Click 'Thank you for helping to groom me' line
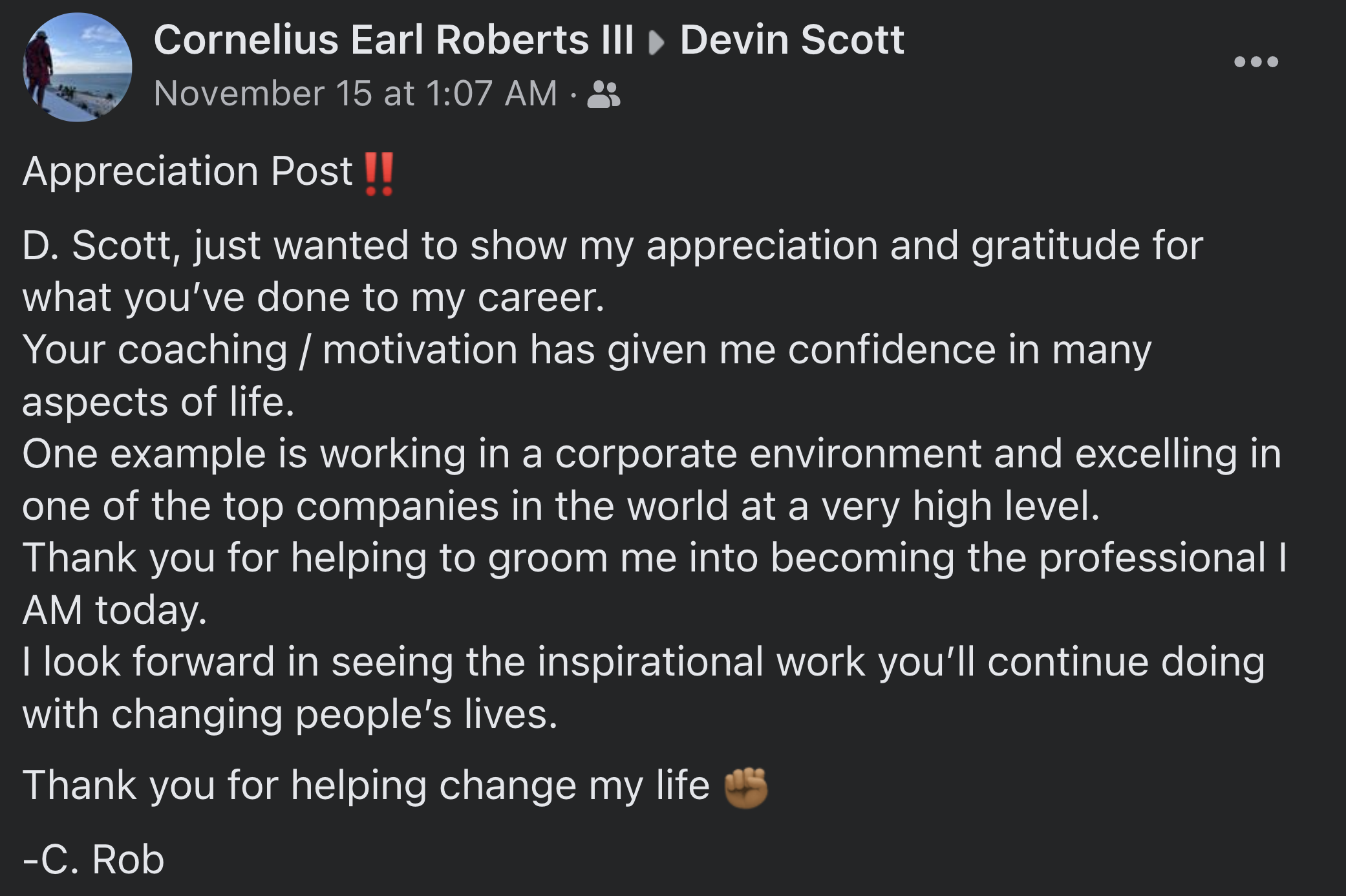The height and width of the screenshot is (896, 1346). point(654,558)
